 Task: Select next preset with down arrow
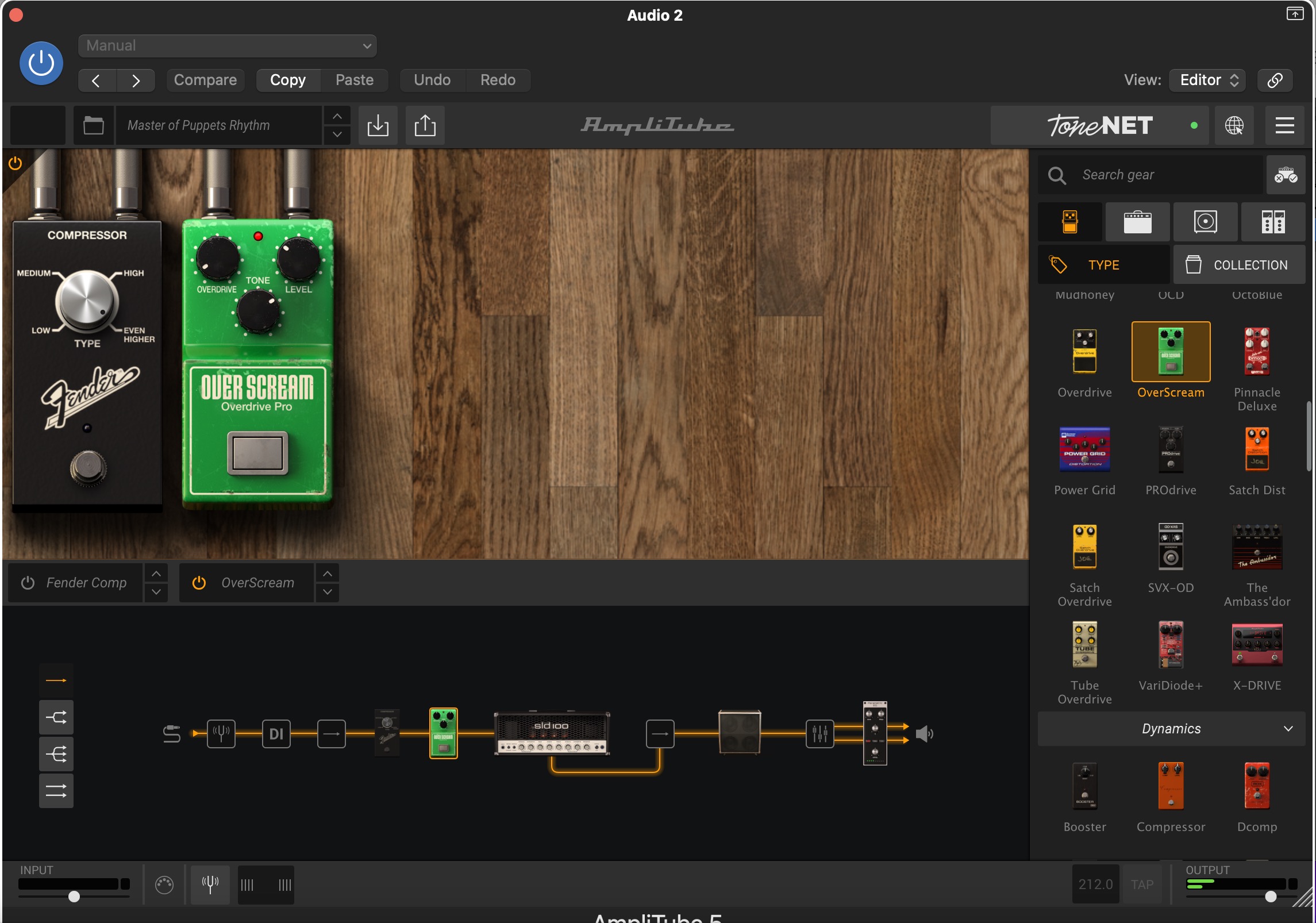[337, 134]
